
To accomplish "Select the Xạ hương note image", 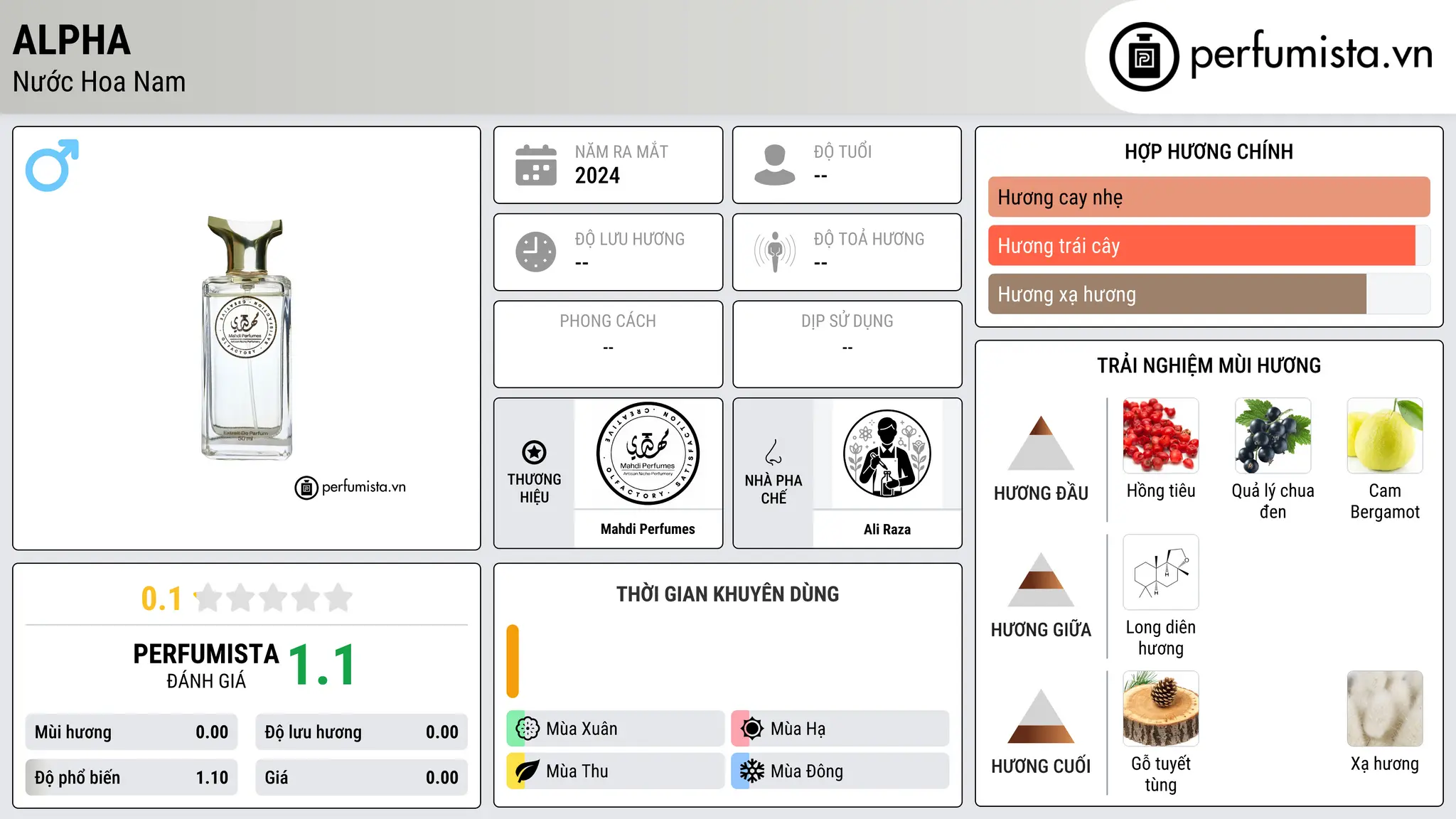I will point(1385,709).
